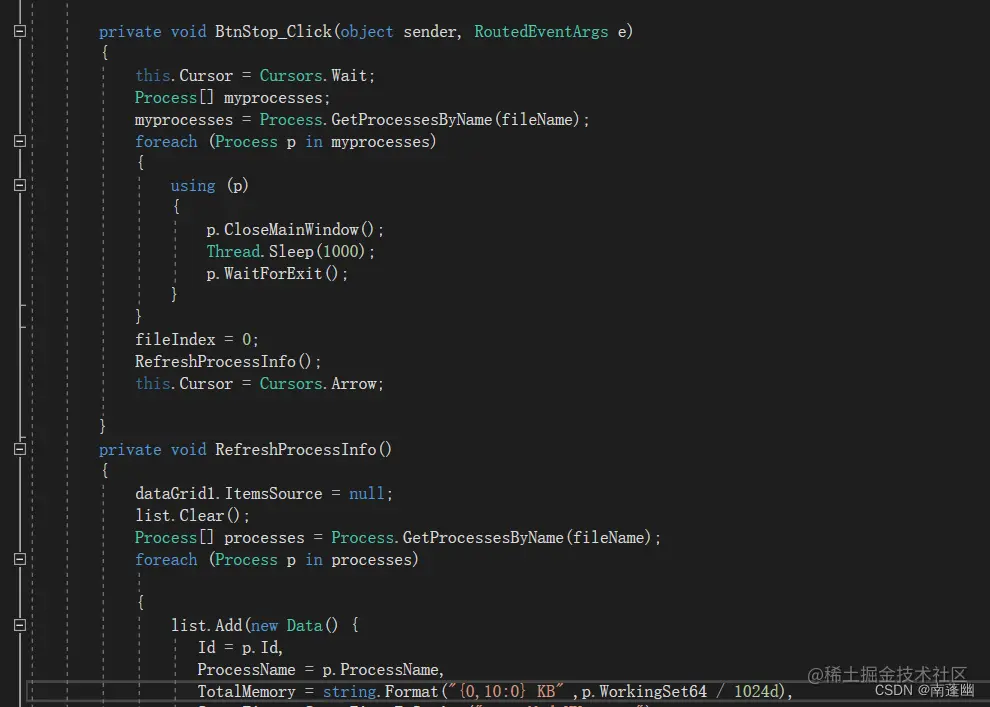
Task: Collapse the foreach myprocesses block
Action: pos(20,141)
